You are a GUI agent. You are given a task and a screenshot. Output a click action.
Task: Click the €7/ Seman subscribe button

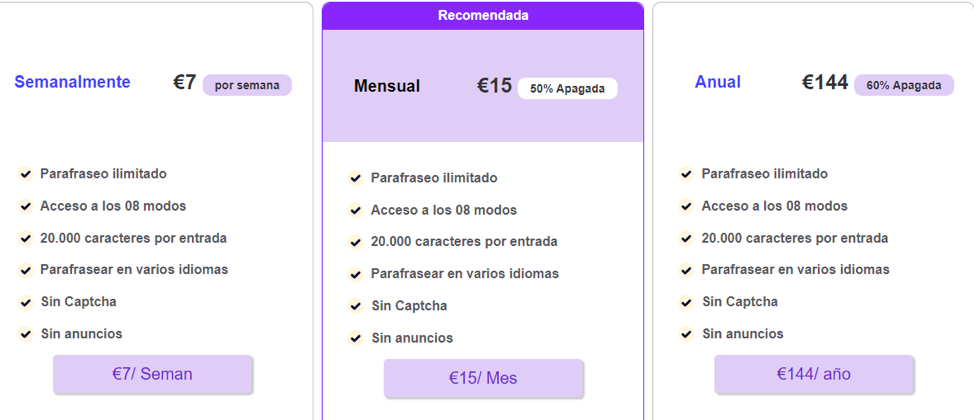152,374
